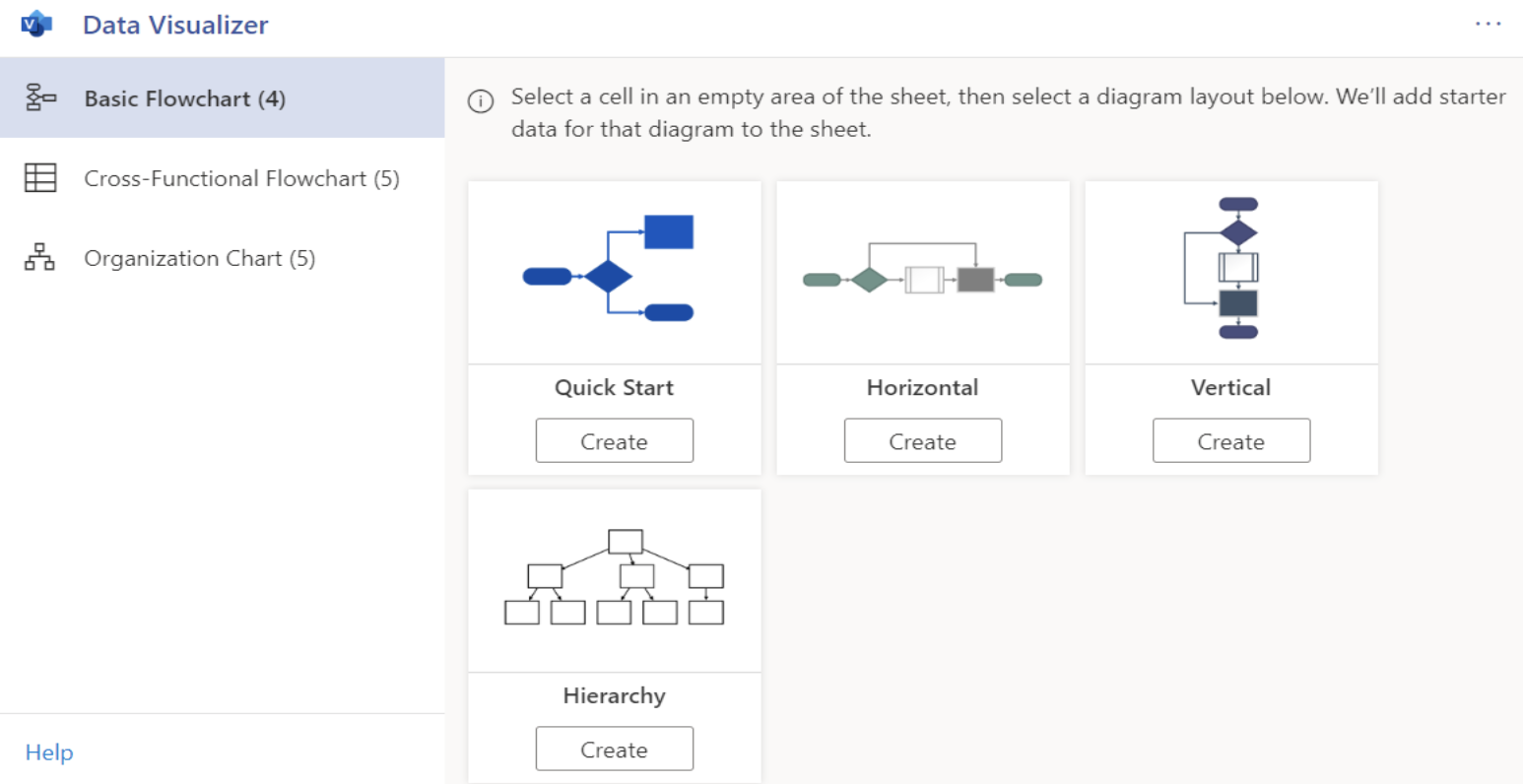The height and width of the screenshot is (784, 1523).
Task: Create the Hierarchy diagram
Action: tap(614, 750)
